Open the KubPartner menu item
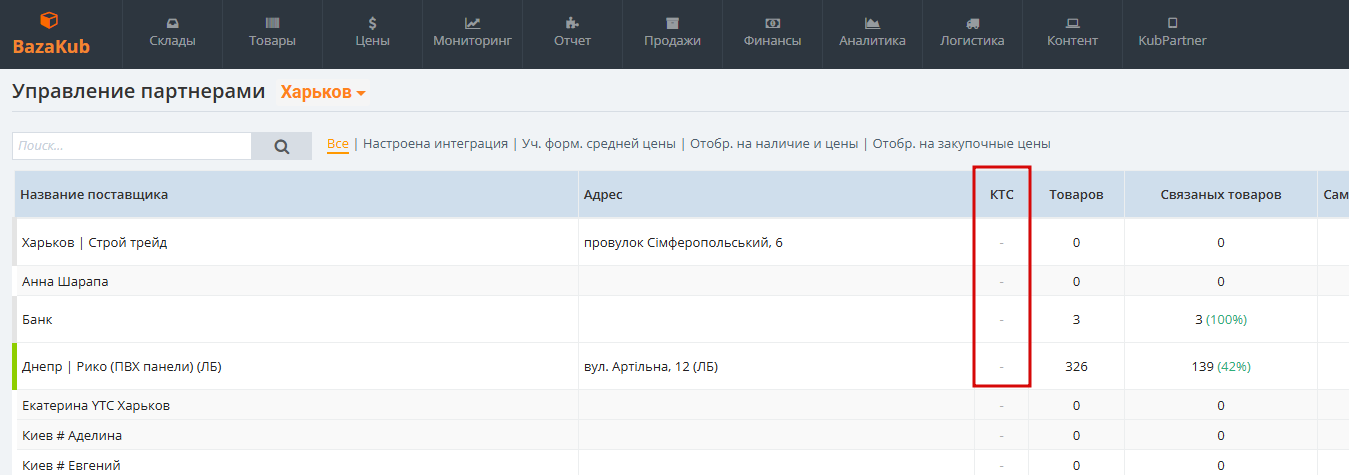The width and height of the screenshot is (1349, 475). click(x=1172, y=33)
